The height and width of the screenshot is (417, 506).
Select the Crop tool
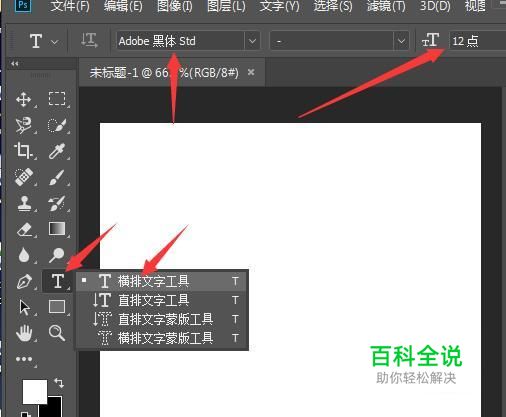point(23,151)
